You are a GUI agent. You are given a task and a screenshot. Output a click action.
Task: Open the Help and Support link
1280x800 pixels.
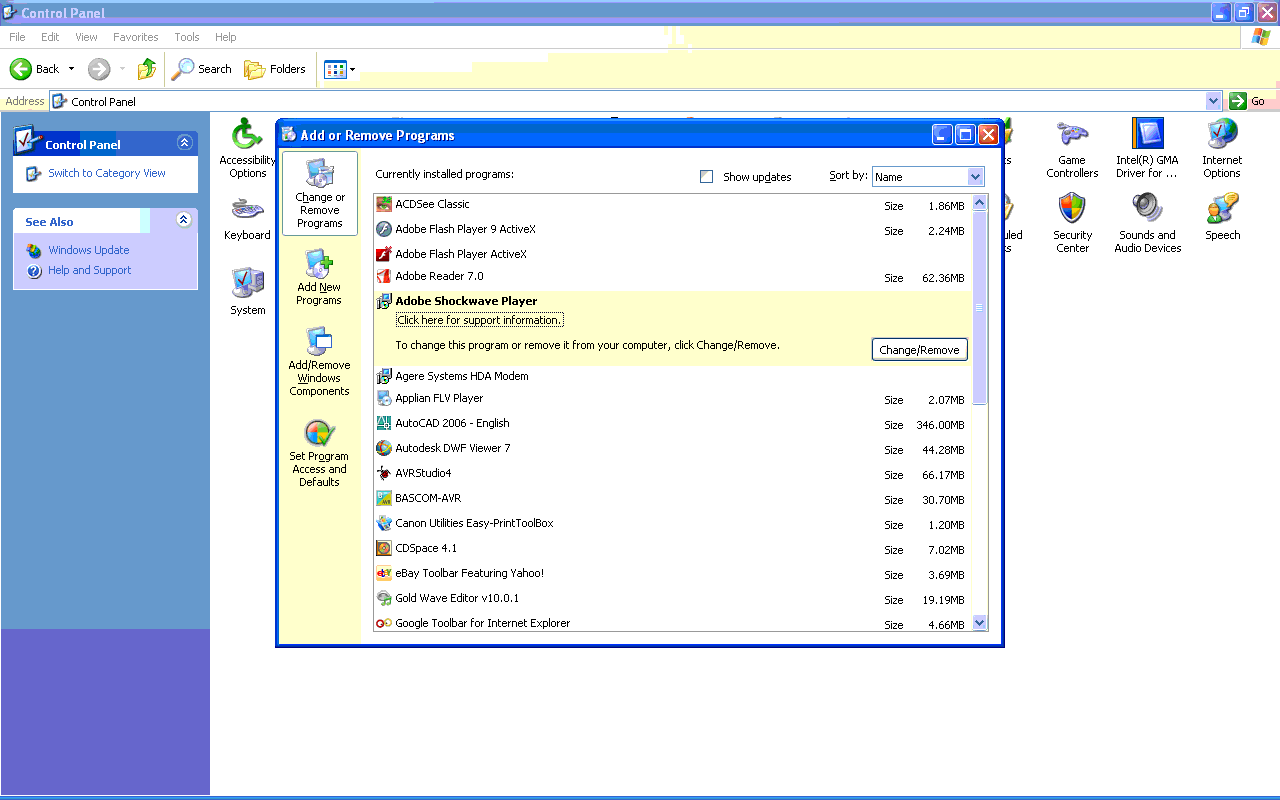tap(90, 270)
